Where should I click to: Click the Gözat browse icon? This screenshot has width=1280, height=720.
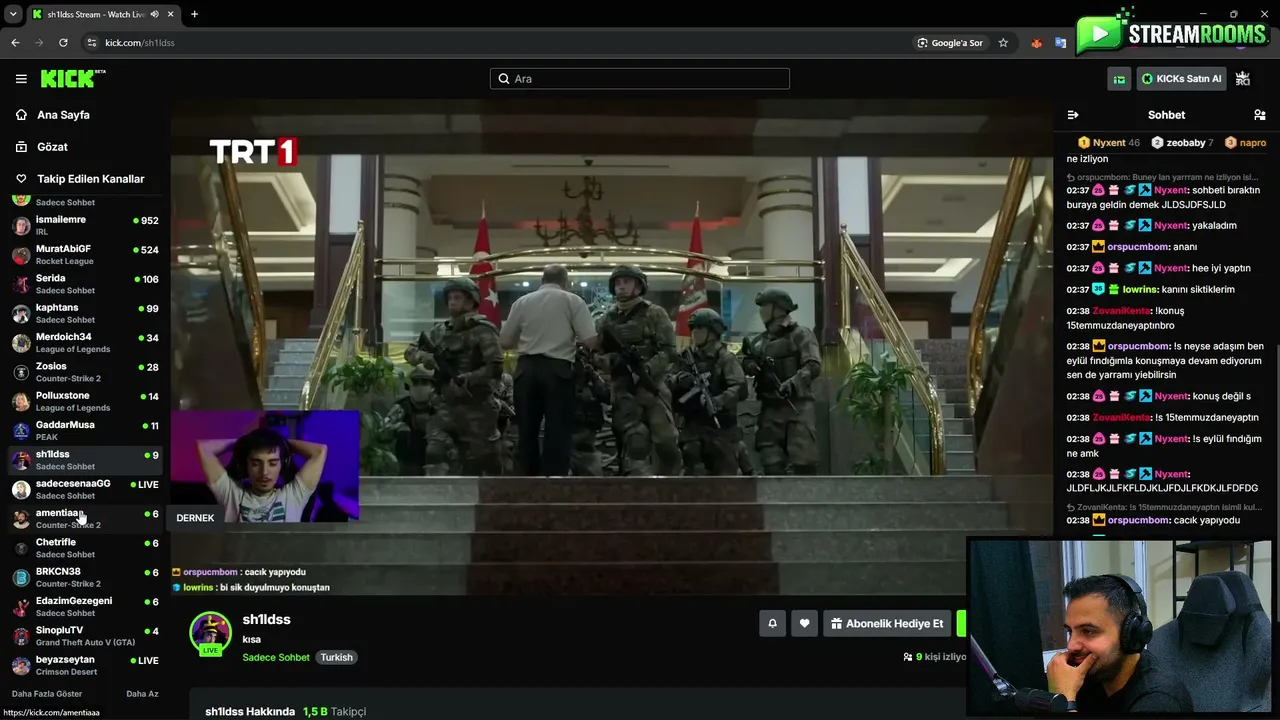pyautogui.click(x=21, y=147)
